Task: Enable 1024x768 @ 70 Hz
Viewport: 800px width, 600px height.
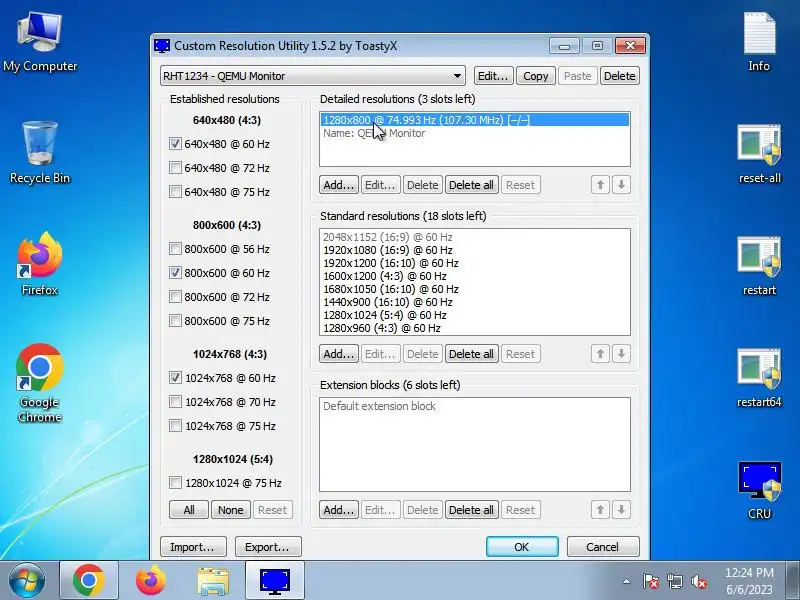Action: 175,402
